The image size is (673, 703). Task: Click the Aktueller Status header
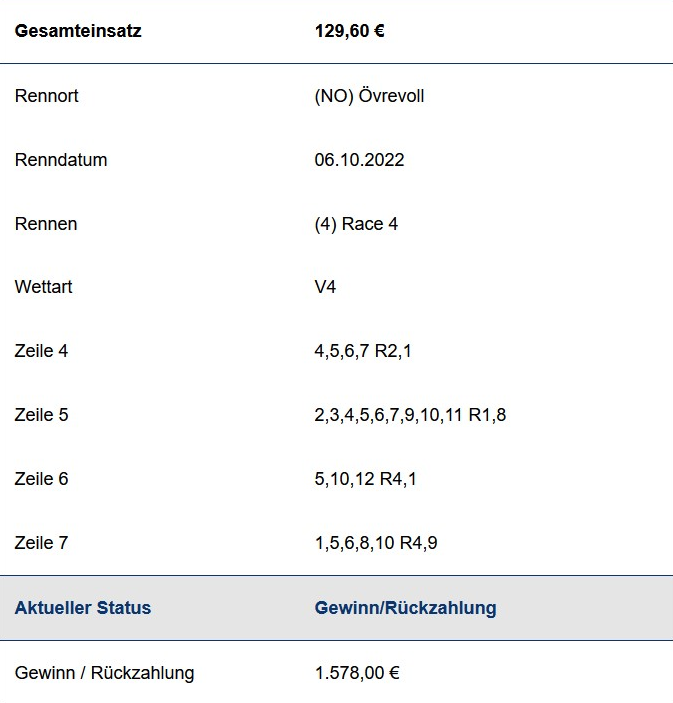pos(83,608)
